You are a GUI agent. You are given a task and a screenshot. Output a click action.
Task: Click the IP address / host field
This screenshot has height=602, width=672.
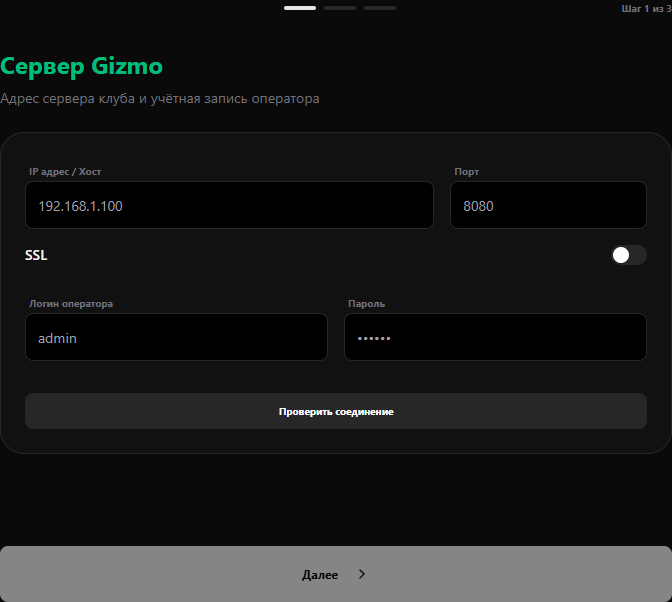click(x=229, y=205)
